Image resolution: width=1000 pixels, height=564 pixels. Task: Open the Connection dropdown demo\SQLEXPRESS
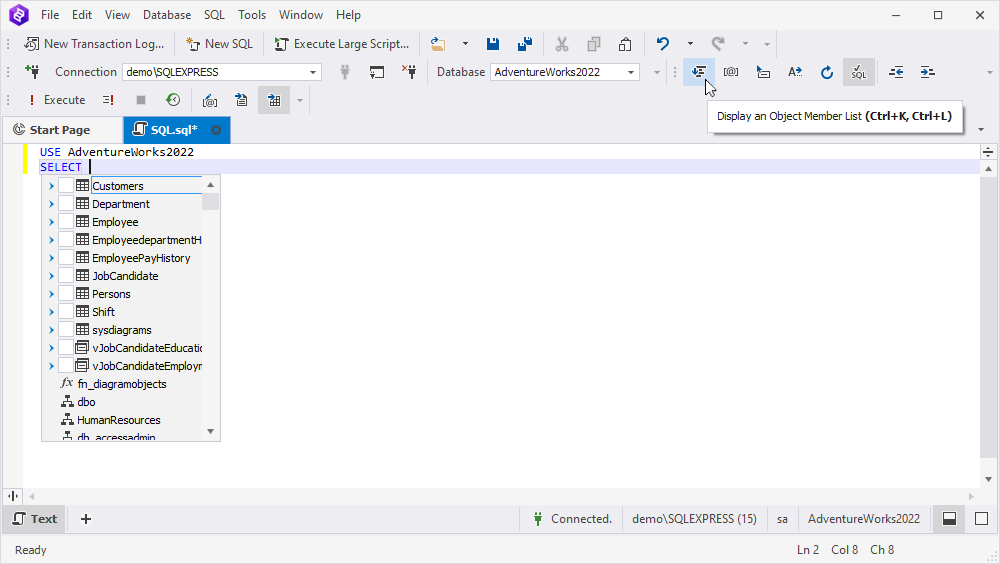point(312,72)
